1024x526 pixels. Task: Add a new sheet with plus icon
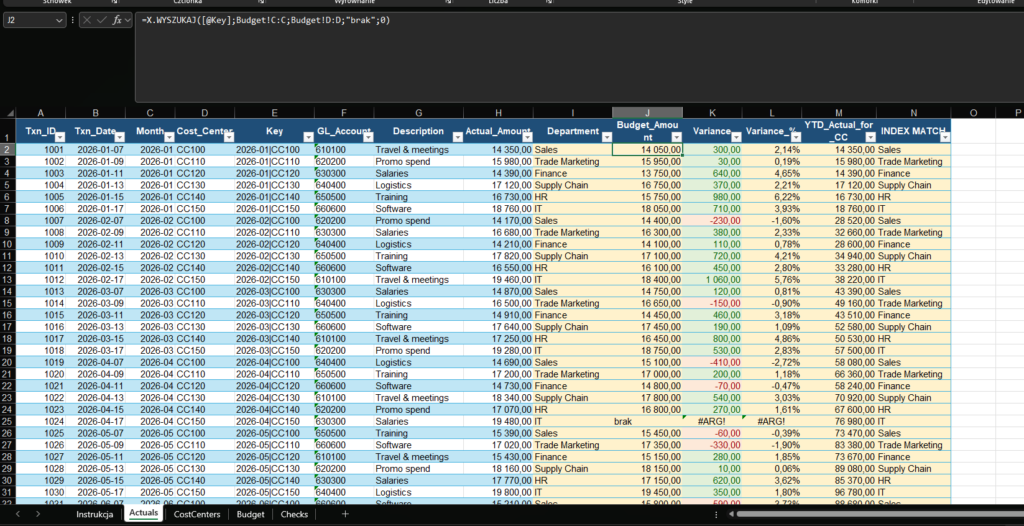tap(345, 513)
